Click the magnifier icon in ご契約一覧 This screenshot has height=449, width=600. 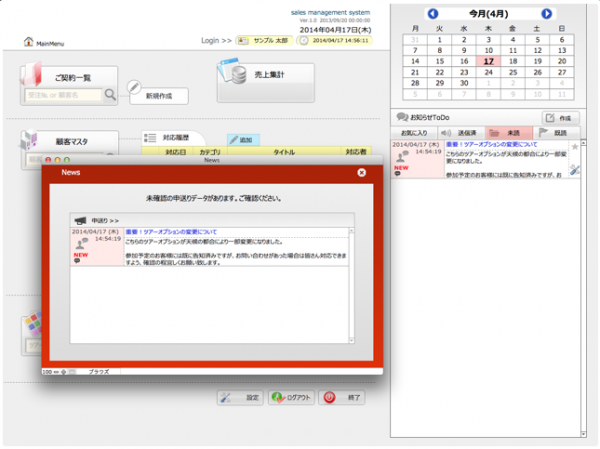click(110, 94)
